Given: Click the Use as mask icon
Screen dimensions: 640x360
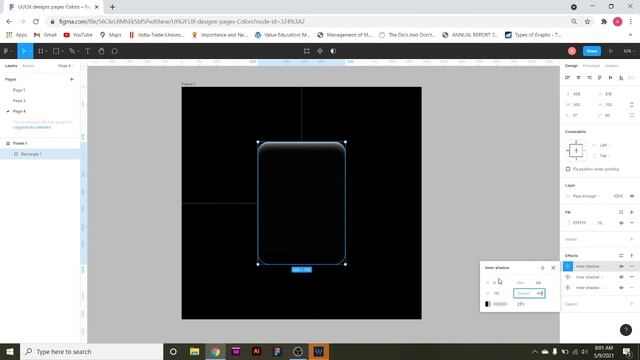Looking at the screenshot, I should coord(333,51).
